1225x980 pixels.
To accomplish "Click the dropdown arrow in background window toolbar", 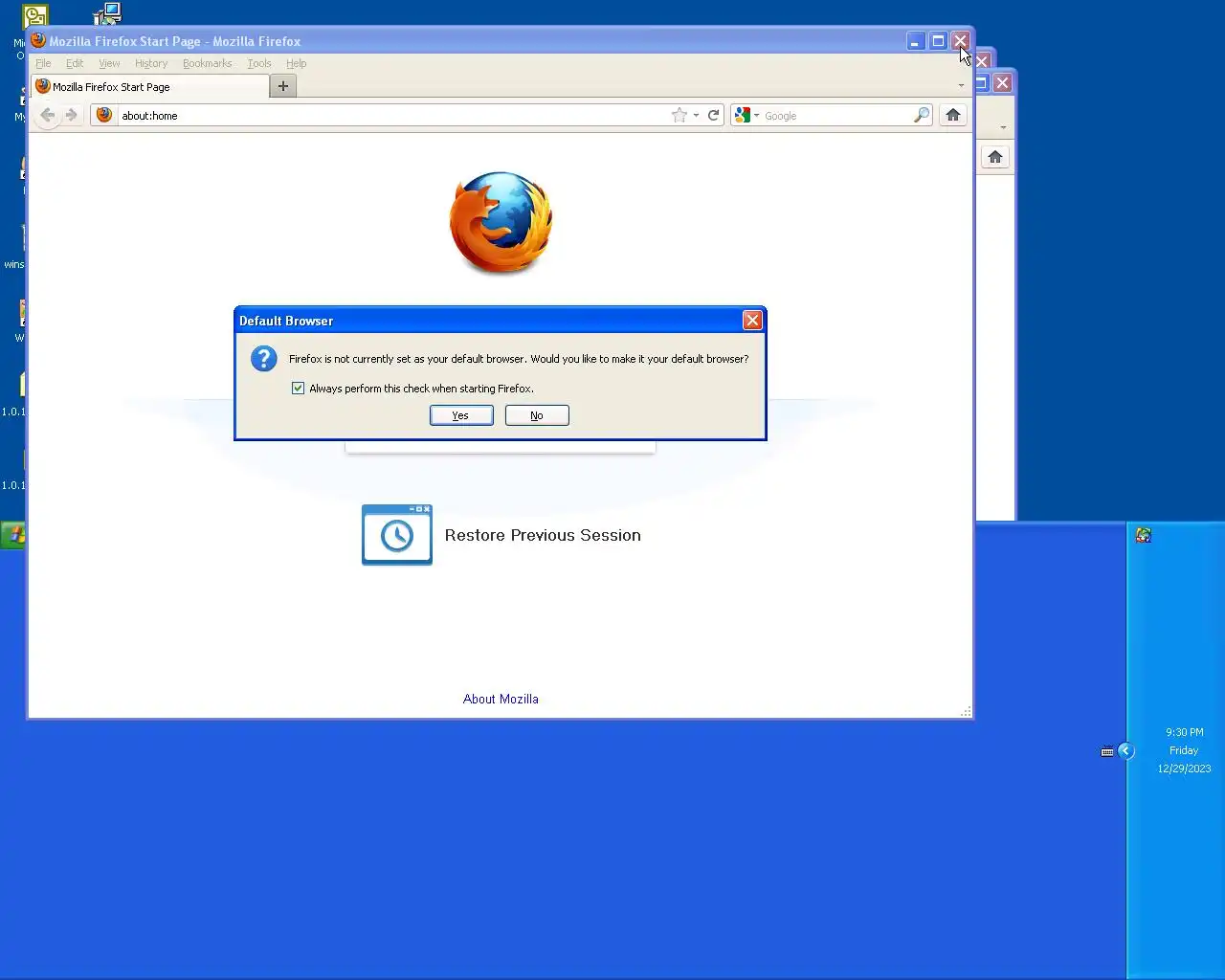I will [1003, 127].
